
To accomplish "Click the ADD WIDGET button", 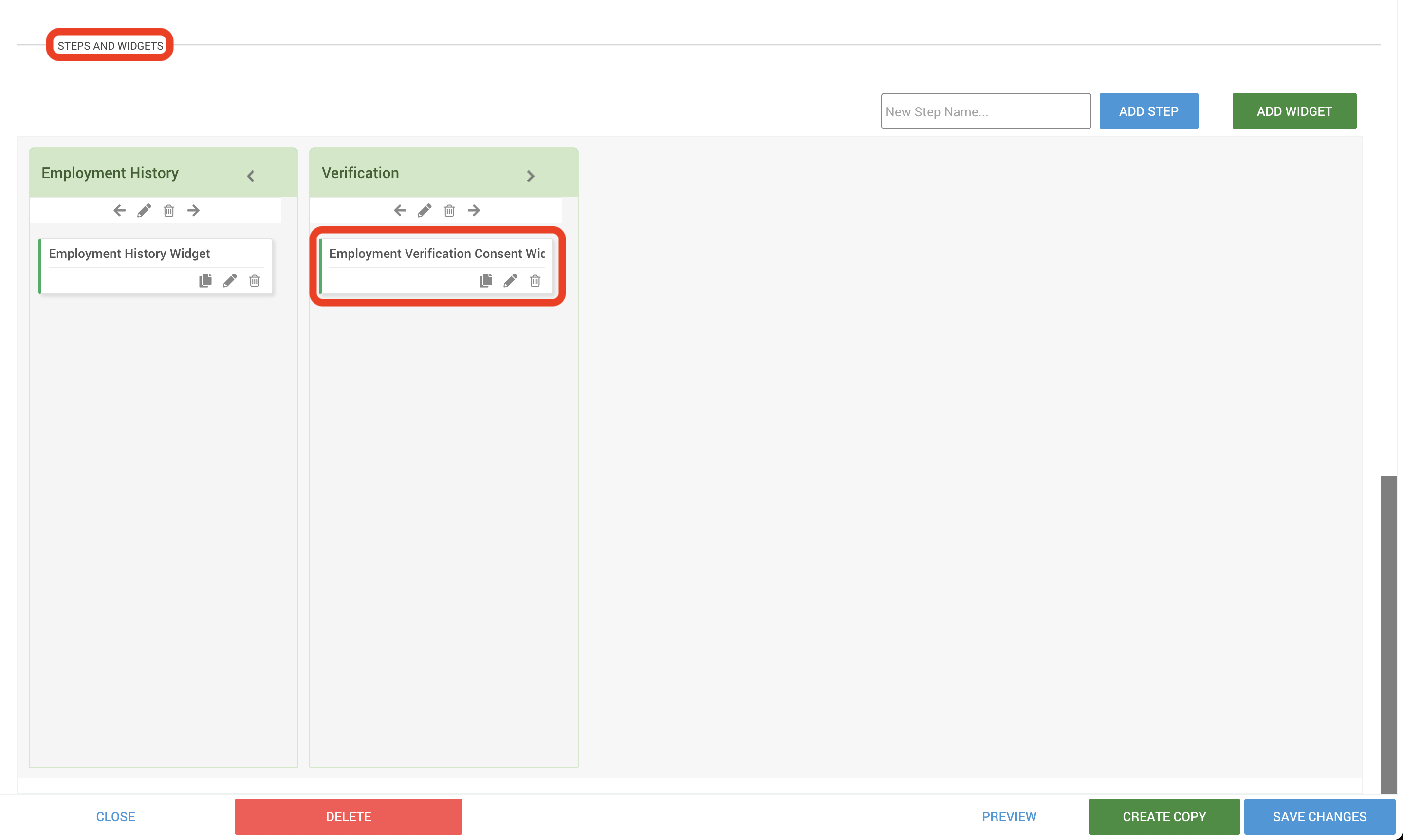I will pyautogui.click(x=1294, y=111).
